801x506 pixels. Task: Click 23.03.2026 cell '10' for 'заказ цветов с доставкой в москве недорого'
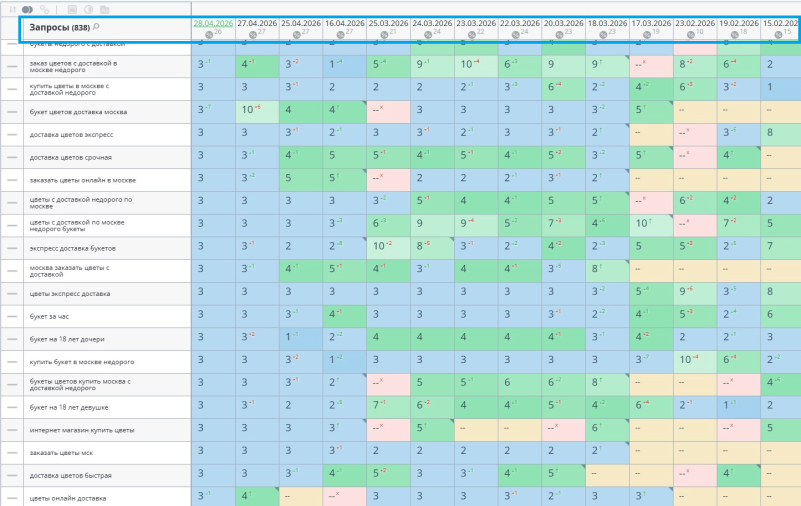(476, 66)
